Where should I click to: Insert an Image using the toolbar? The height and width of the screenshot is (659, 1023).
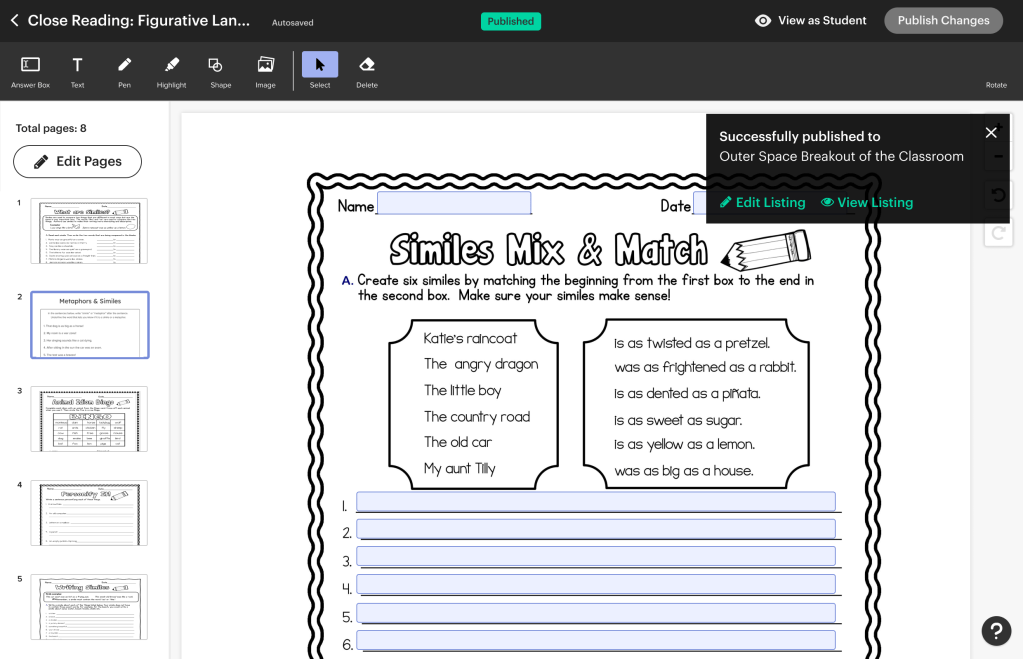(265, 70)
